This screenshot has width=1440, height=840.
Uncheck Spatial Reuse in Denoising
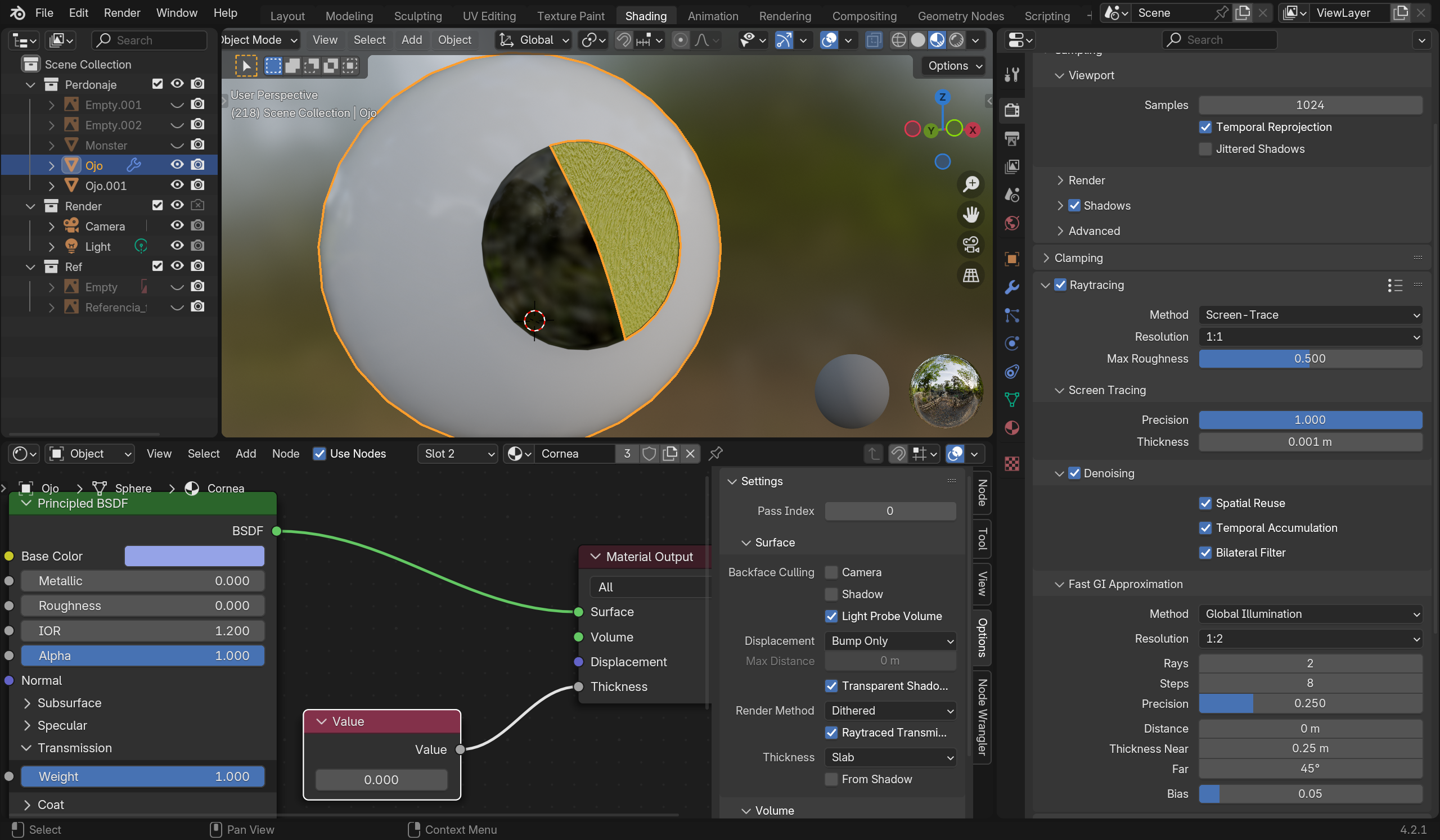(x=1205, y=504)
